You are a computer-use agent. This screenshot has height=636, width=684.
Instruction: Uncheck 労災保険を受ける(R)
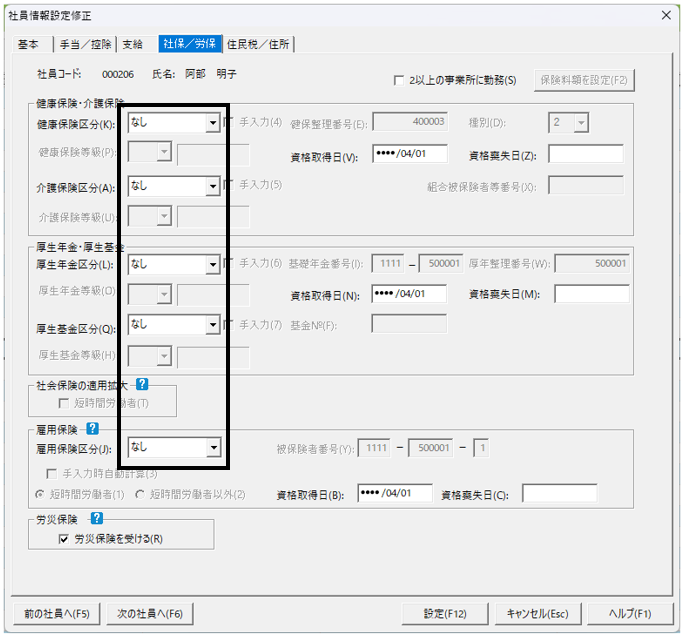64,539
